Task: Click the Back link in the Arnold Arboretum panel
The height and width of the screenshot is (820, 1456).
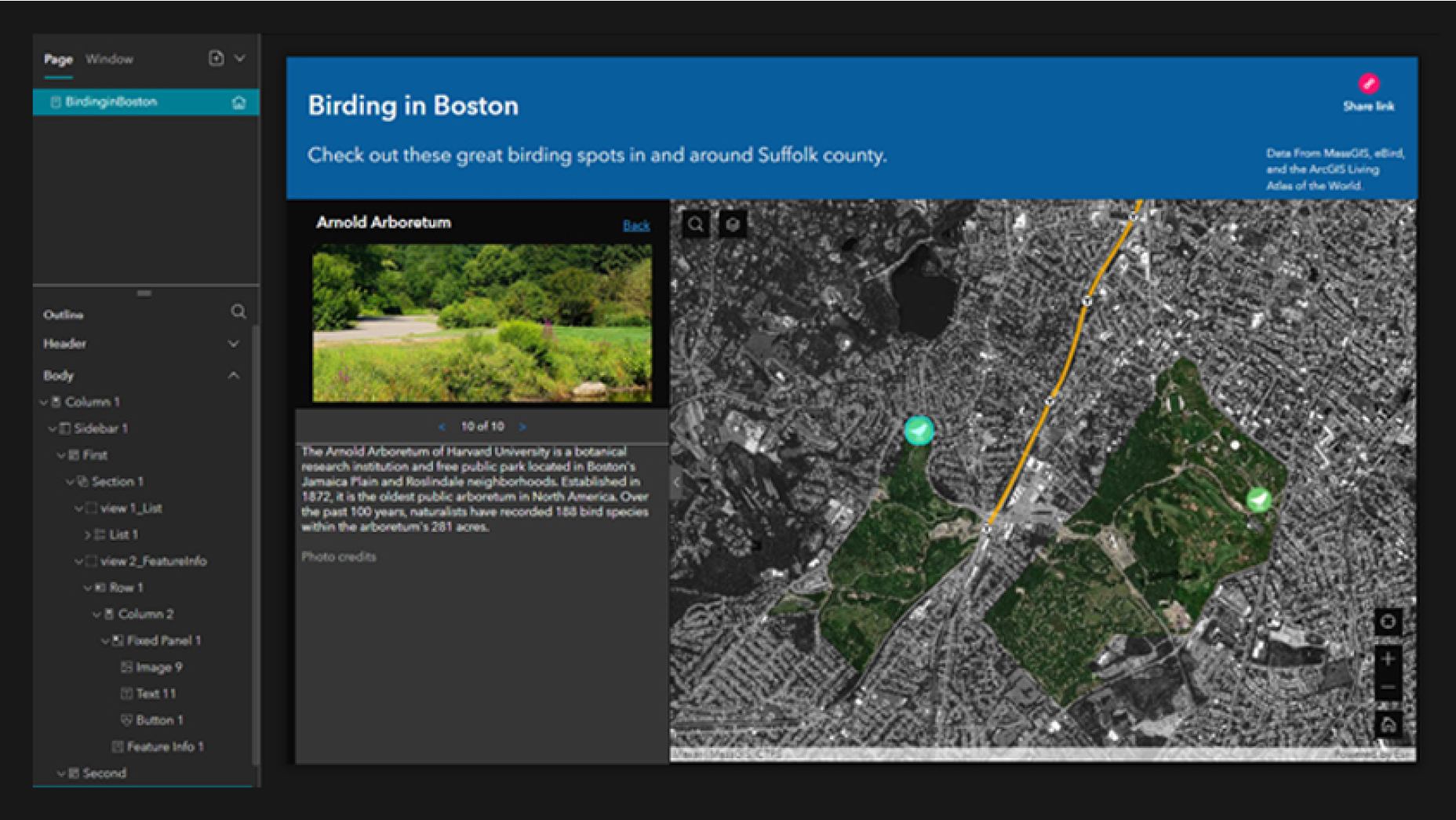Action: coord(635,225)
